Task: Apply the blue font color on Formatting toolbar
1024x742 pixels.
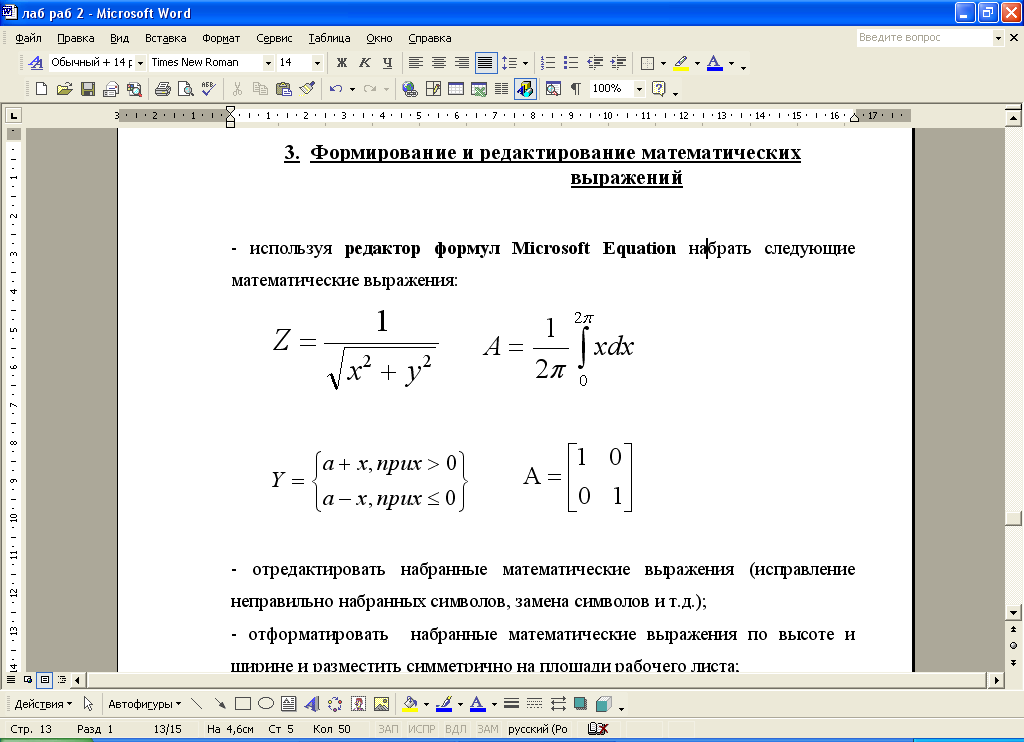Action: click(x=715, y=63)
